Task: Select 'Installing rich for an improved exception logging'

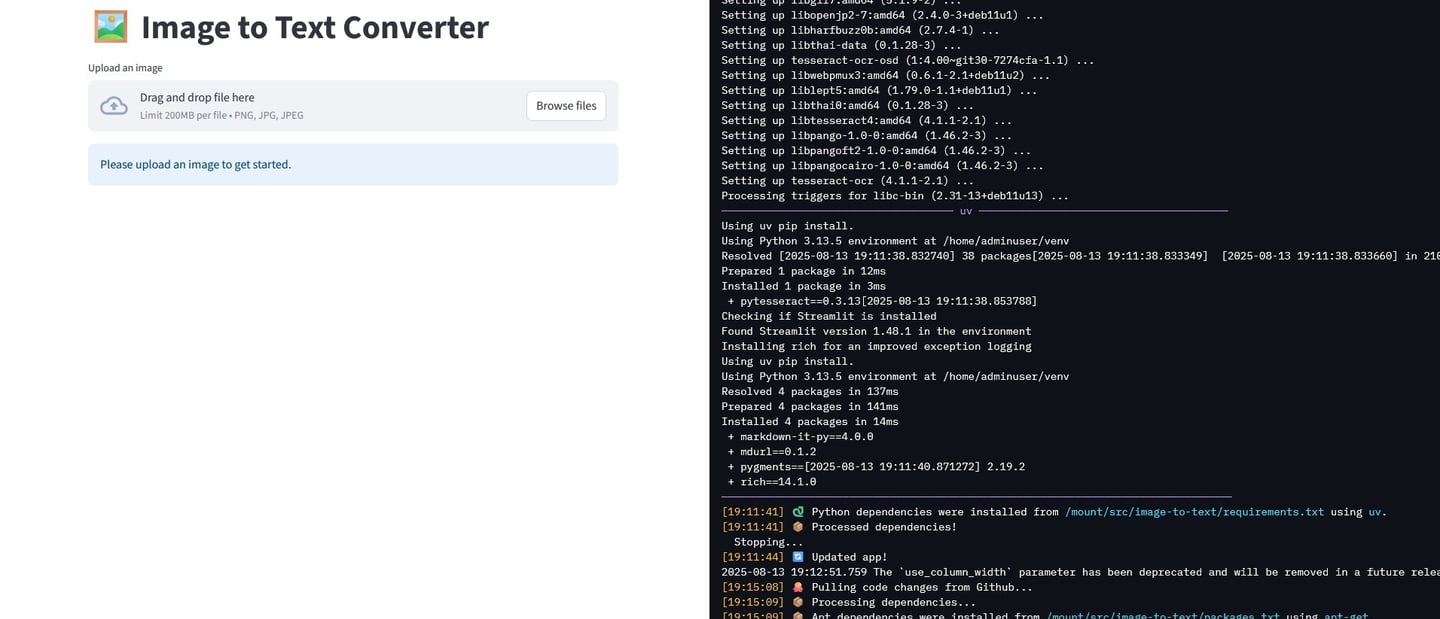Action: pyautogui.click(x=876, y=346)
